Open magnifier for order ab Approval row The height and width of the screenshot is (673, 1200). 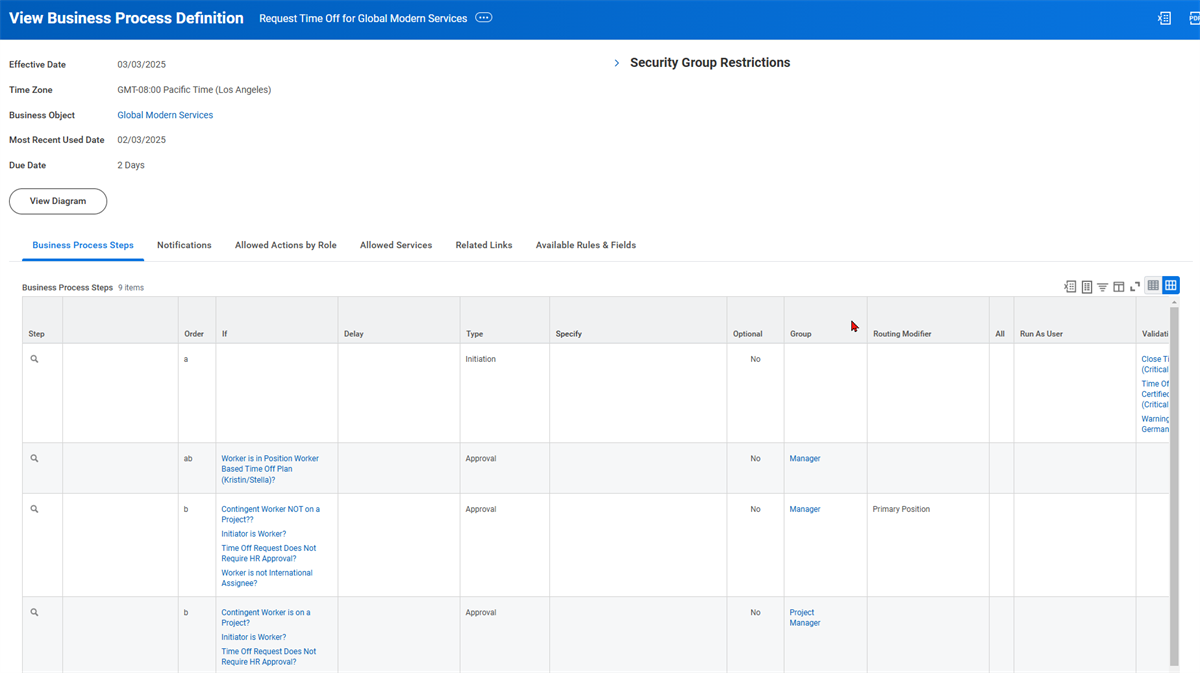[x=34, y=459]
